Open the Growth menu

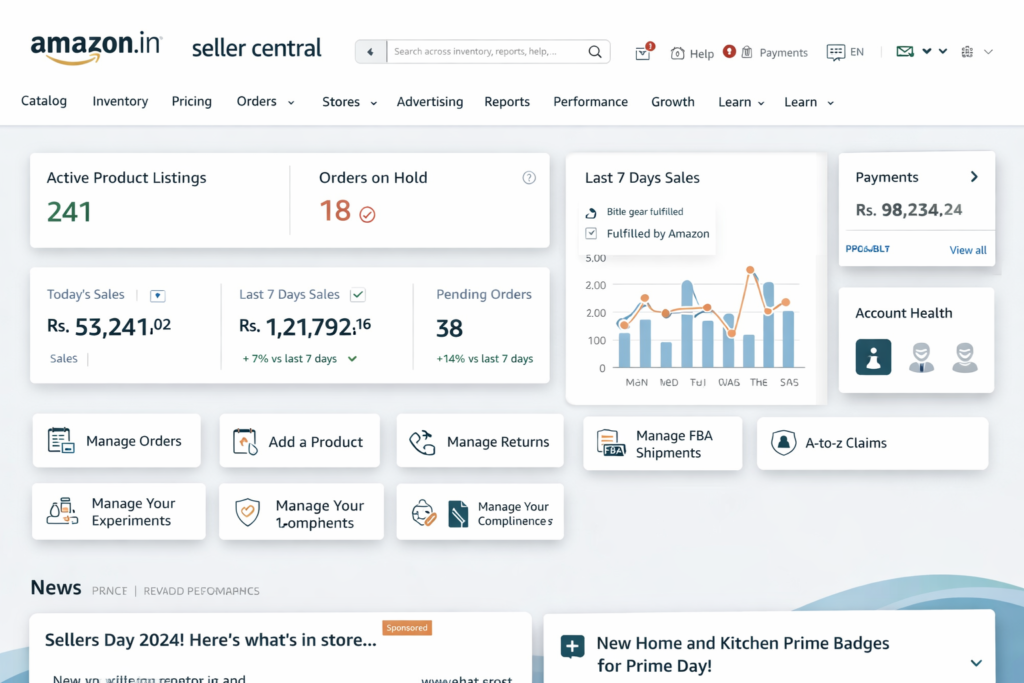(673, 102)
